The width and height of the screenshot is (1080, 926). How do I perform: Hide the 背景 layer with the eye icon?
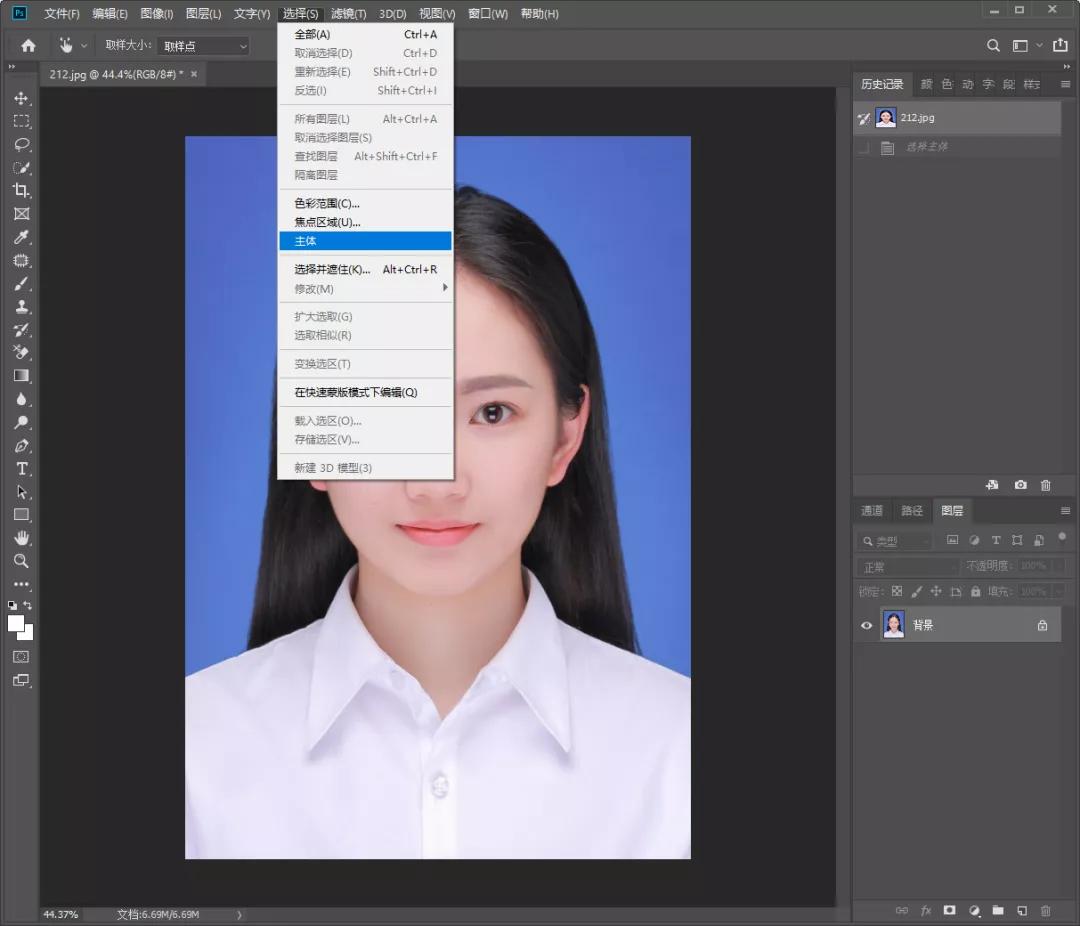(867, 625)
